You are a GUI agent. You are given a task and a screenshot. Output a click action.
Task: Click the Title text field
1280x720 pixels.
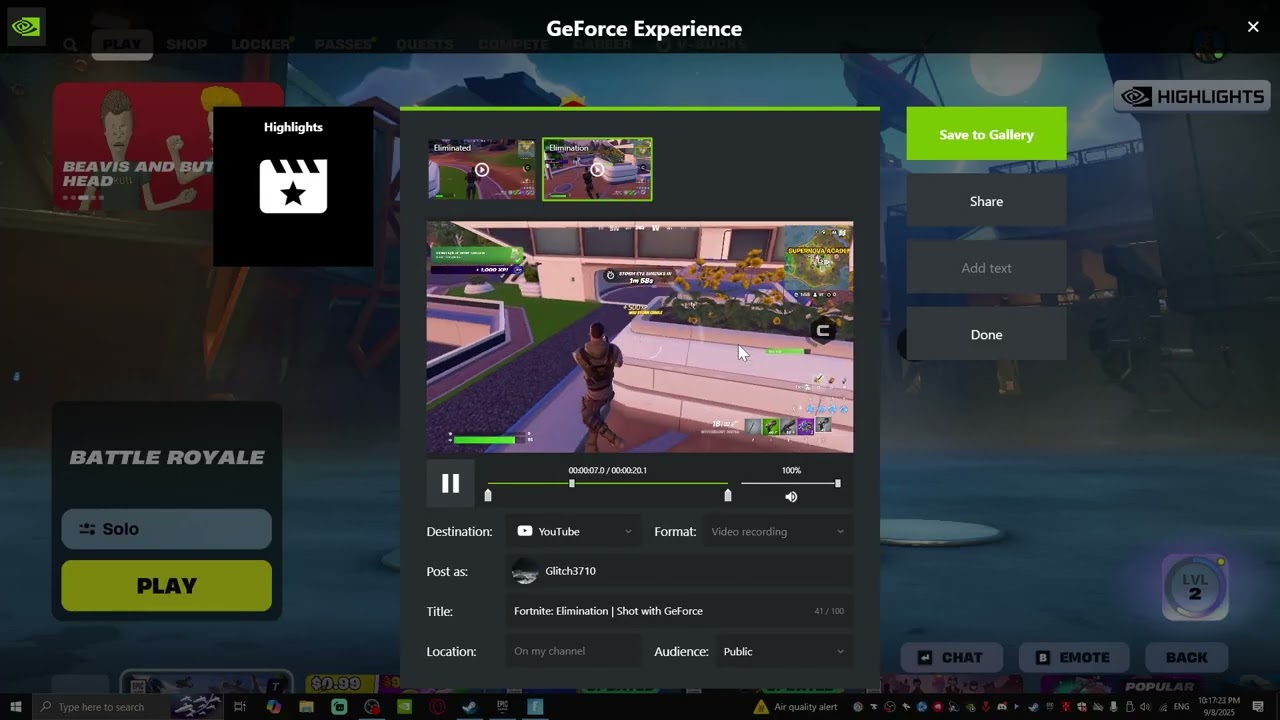(679, 611)
